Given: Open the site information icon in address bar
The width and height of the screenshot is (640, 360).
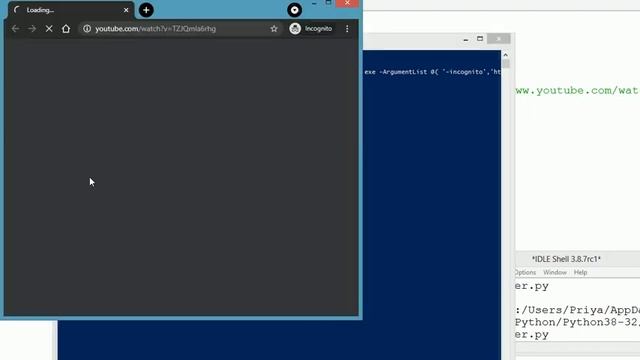Looking at the screenshot, I should point(87,29).
